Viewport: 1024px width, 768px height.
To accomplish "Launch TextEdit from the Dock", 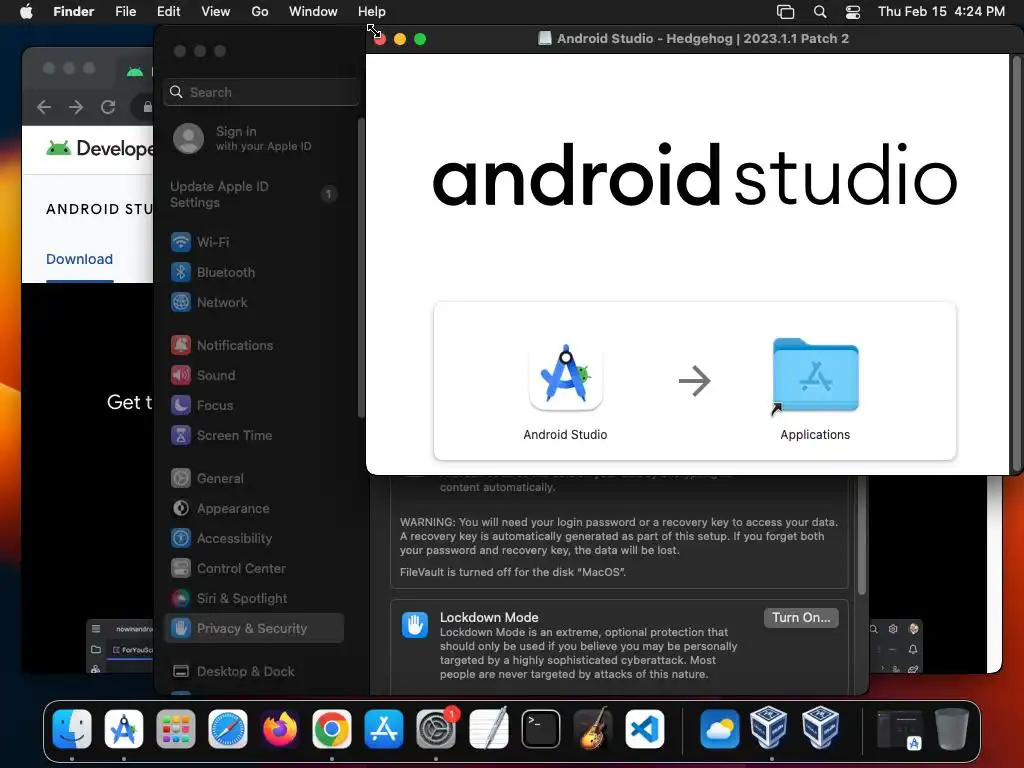I will 488,729.
